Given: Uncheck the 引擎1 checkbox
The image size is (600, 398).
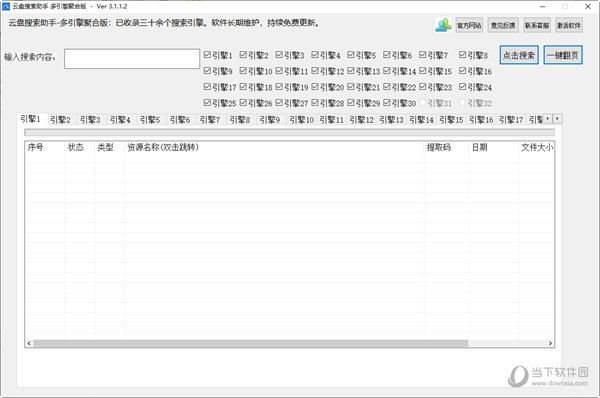Looking at the screenshot, I should pos(207,55).
